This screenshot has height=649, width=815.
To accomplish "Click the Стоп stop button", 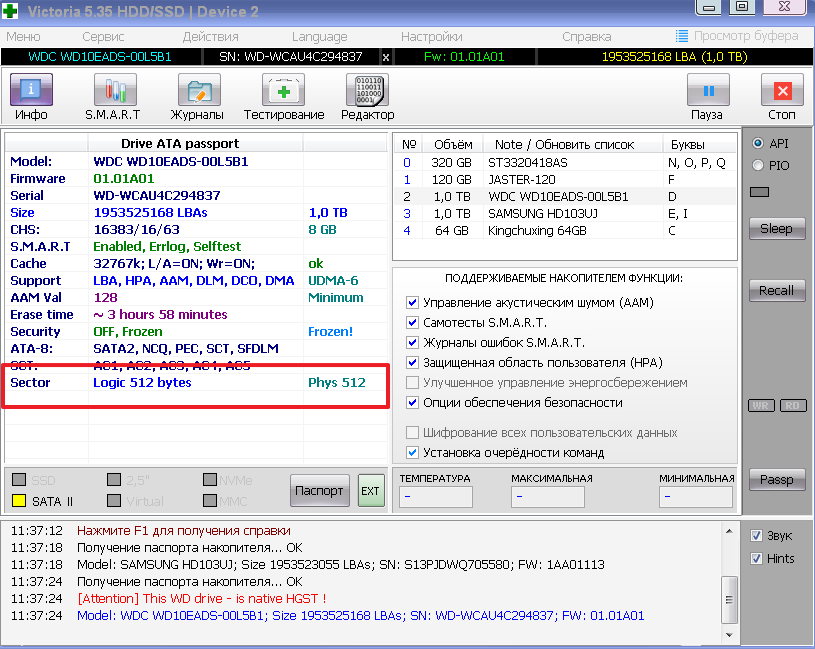I will tap(782, 97).
